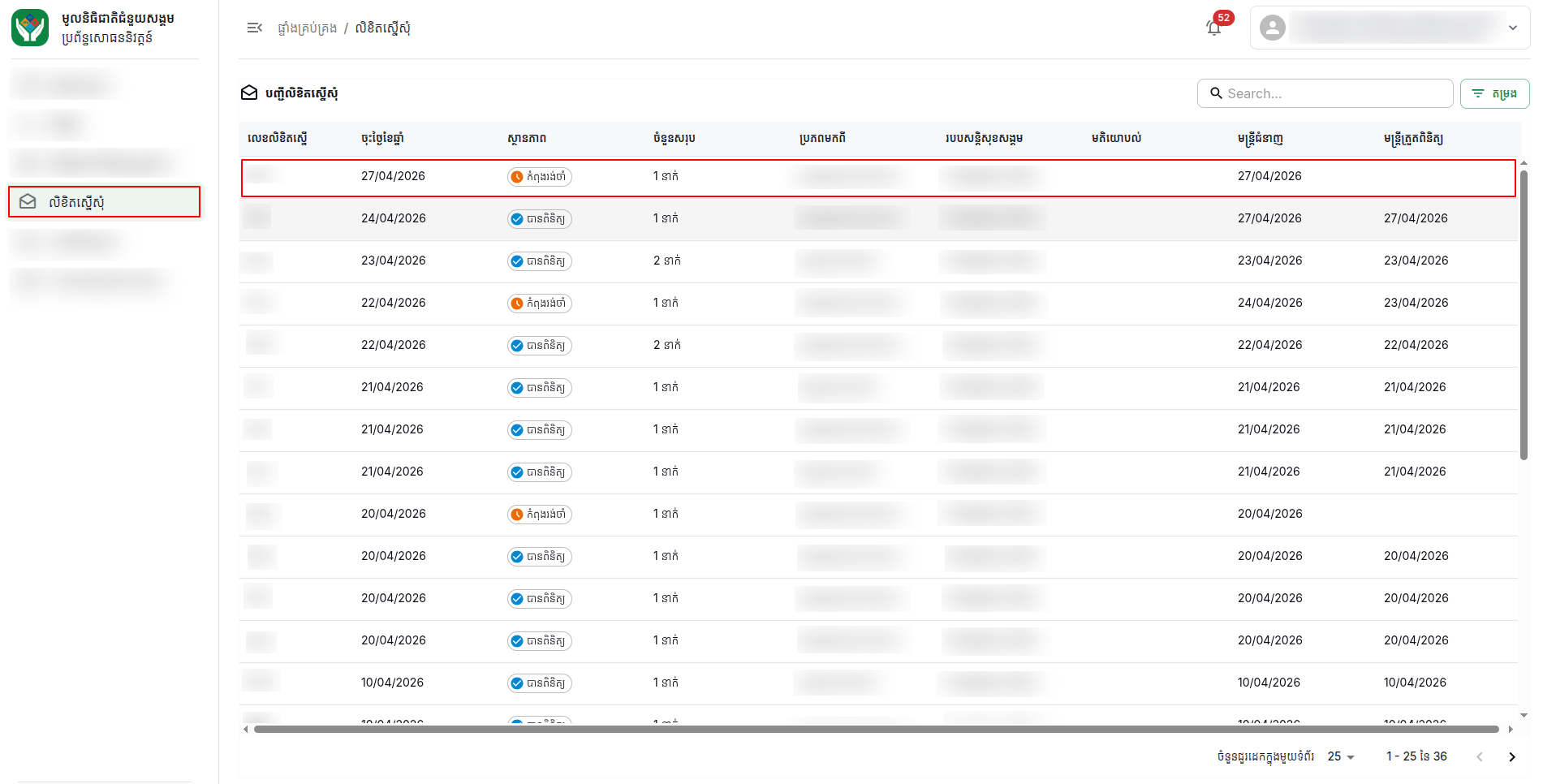This screenshot has width=1543, height=784.
Task: Select the 23/04/2026 submitted date cell
Action: click(394, 261)
